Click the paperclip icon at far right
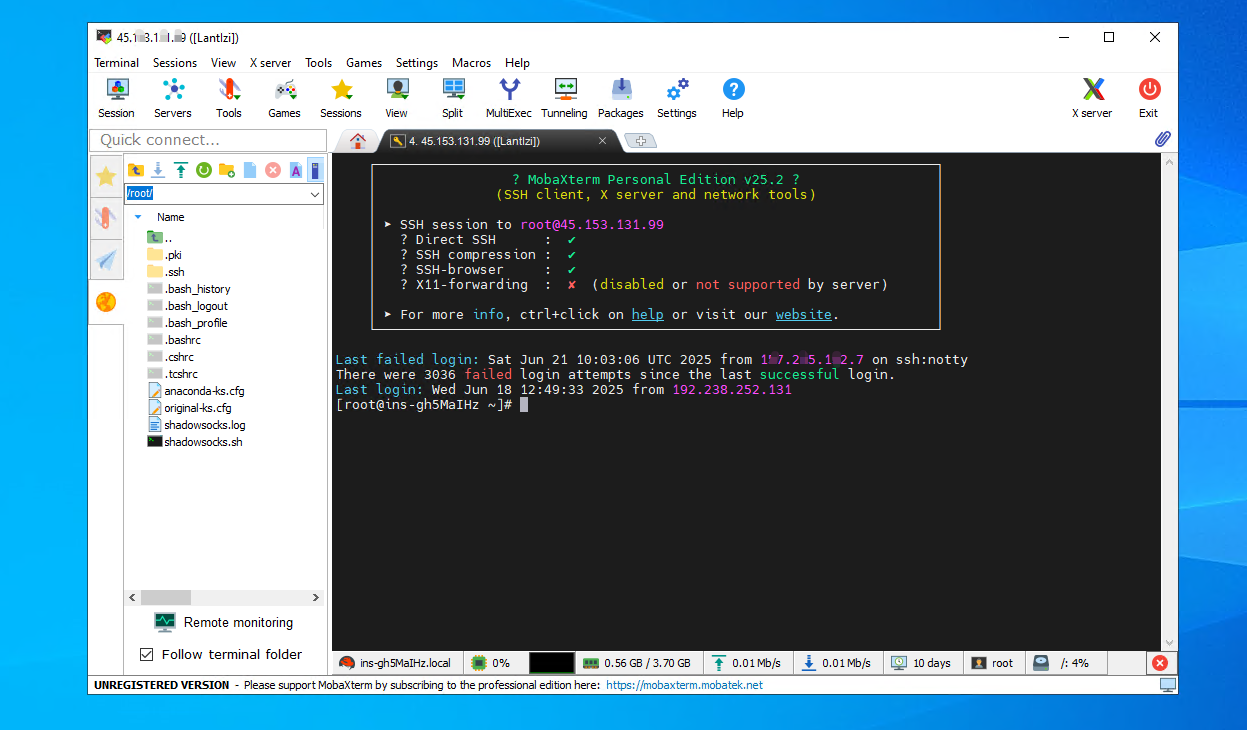This screenshot has height=730, width=1247. 1162,140
